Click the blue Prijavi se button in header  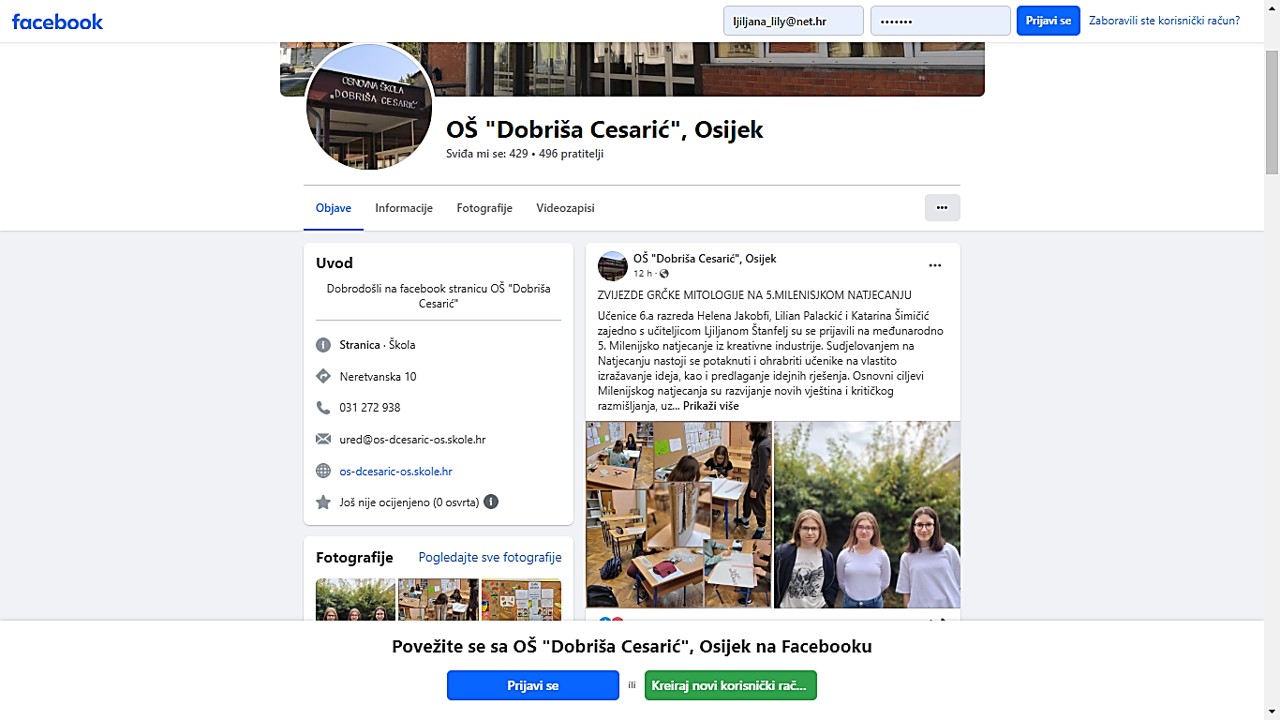click(1048, 21)
